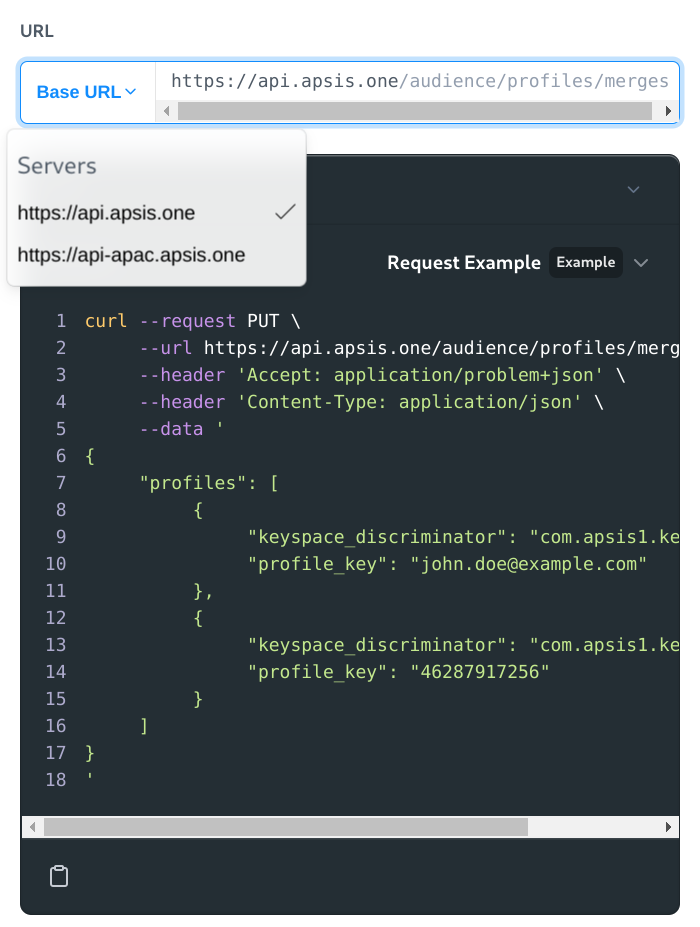
Task: Click the "profiles": [ code line
Action: pyautogui.click(x=209, y=483)
